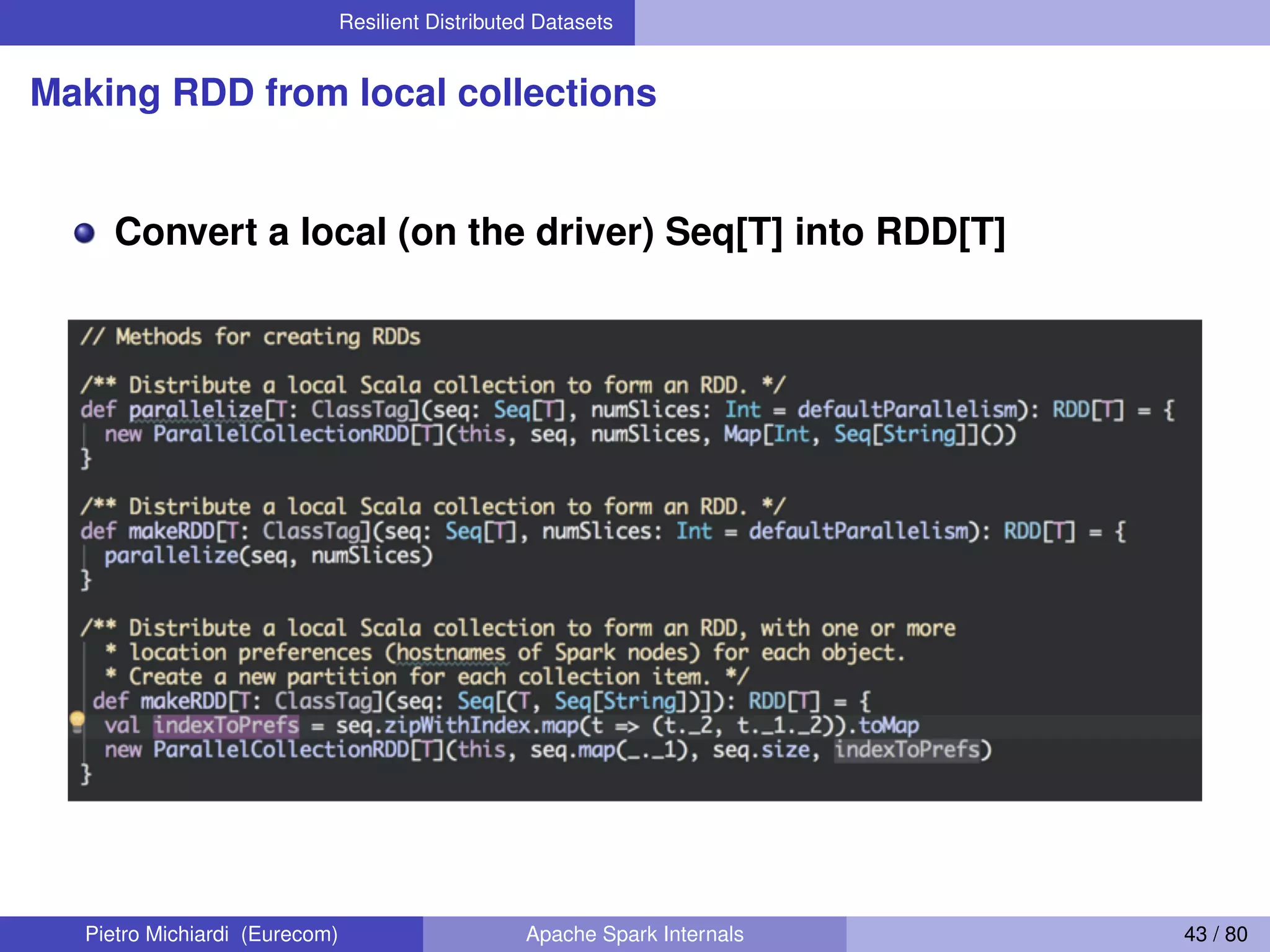Click the closing brace of parallelize method
The image size is (1270, 952).
point(86,459)
